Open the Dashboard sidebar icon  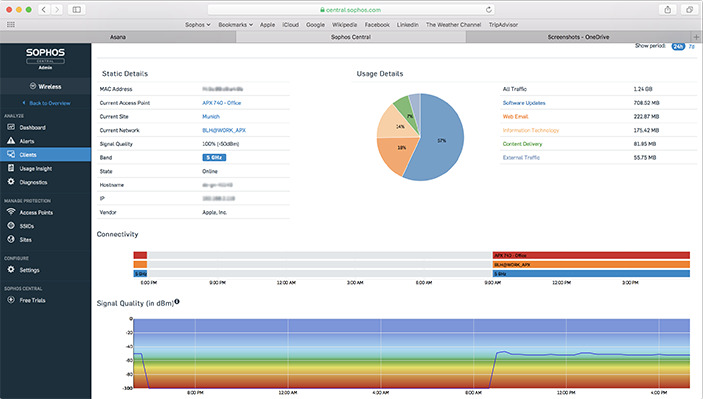click(x=11, y=127)
